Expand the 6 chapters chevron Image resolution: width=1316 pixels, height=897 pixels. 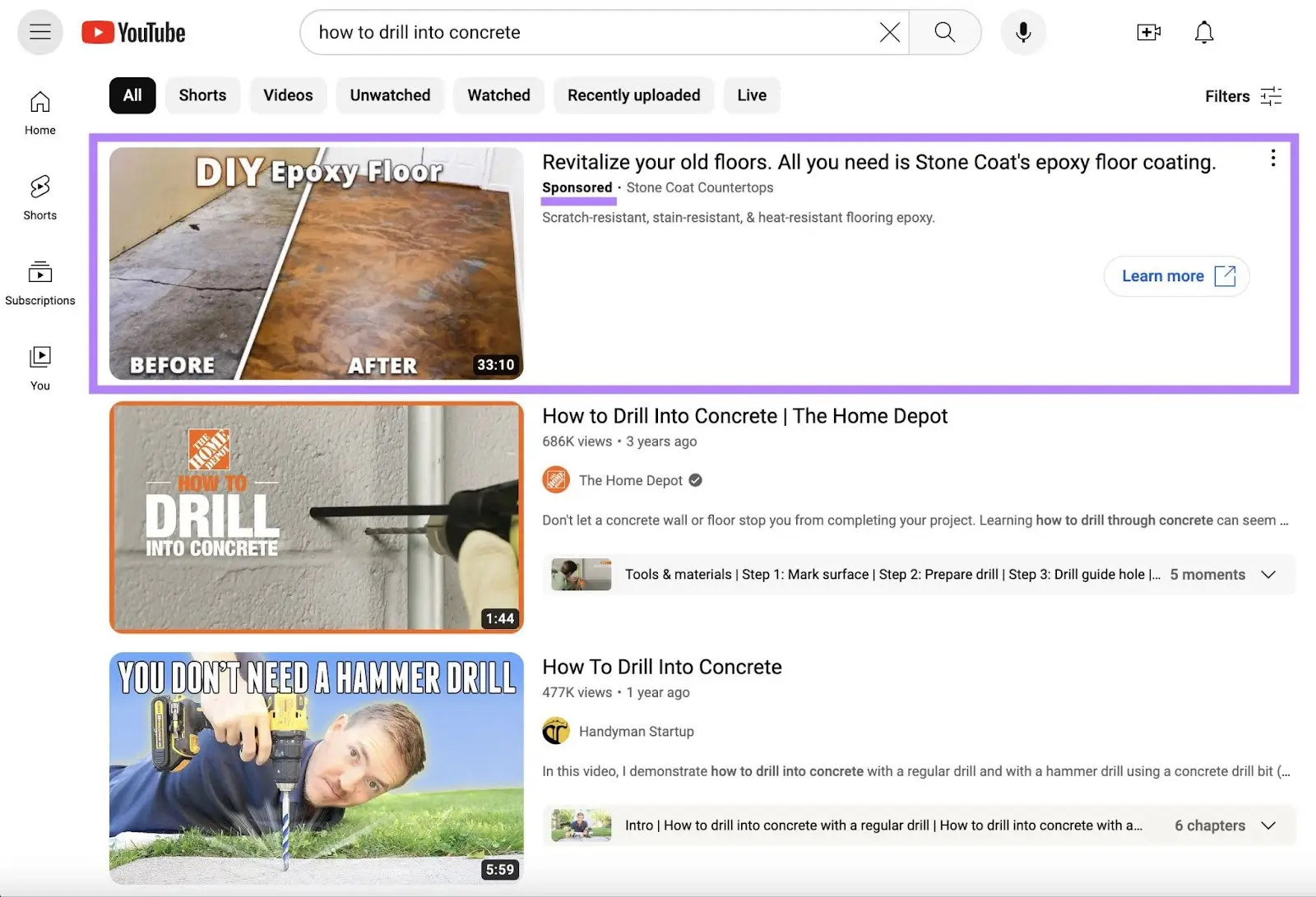pos(1268,825)
